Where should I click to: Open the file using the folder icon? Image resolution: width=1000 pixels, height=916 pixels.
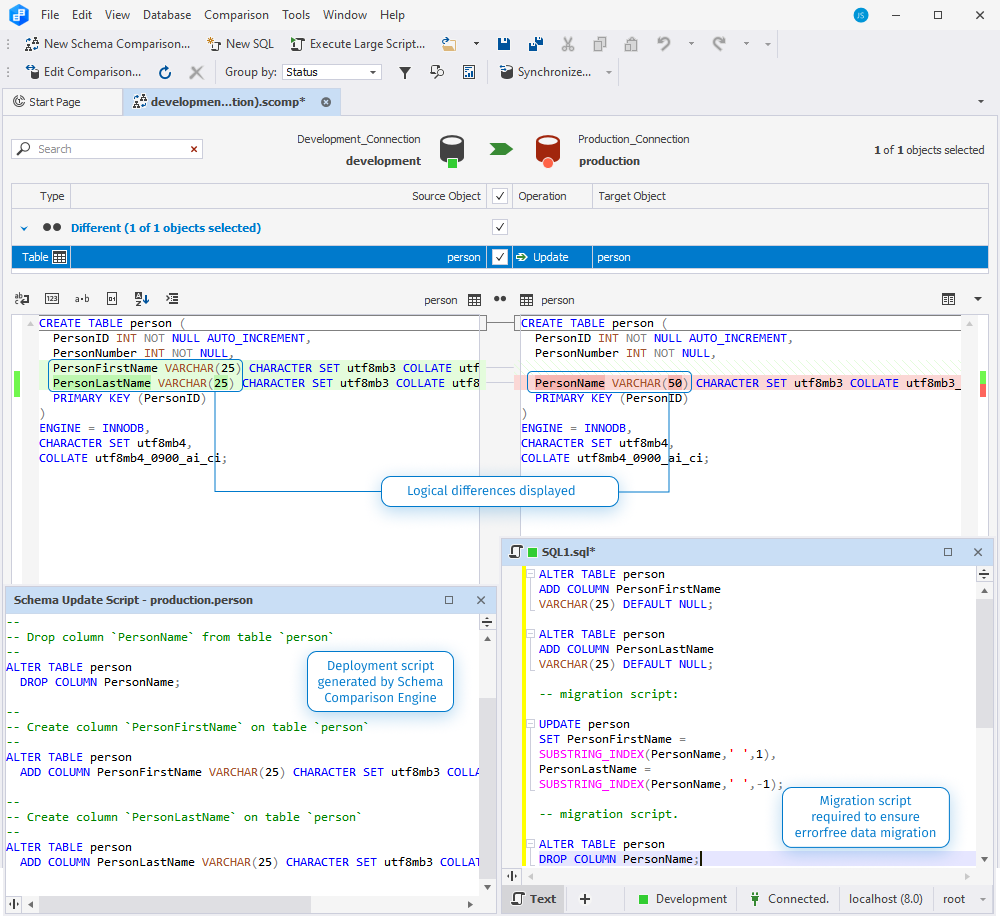(x=449, y=44)
